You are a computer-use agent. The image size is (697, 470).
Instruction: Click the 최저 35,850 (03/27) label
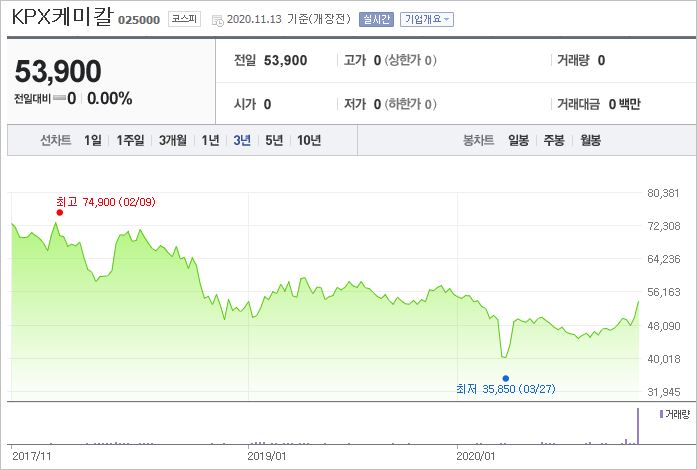click(506, 389)
